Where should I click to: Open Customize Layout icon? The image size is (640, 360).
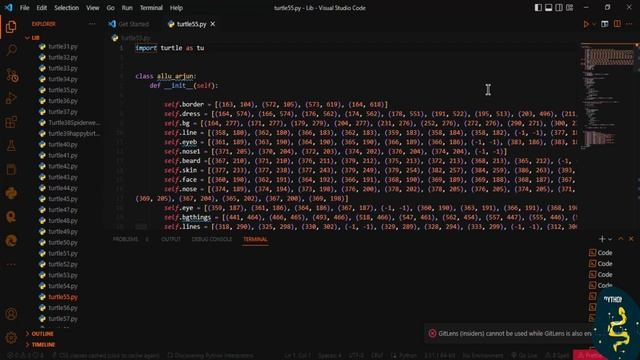coord(569,8)
